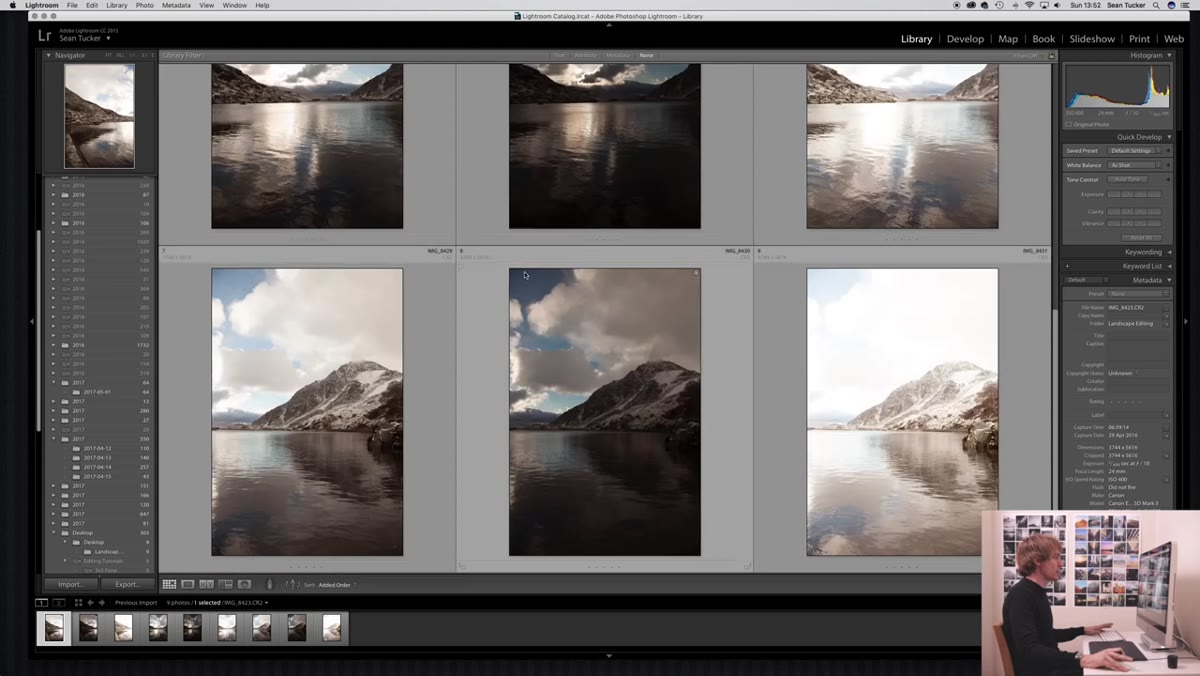Hide the left panel via edge arrow
This screenshot has width=1200, height=676.
click(32, 321)
